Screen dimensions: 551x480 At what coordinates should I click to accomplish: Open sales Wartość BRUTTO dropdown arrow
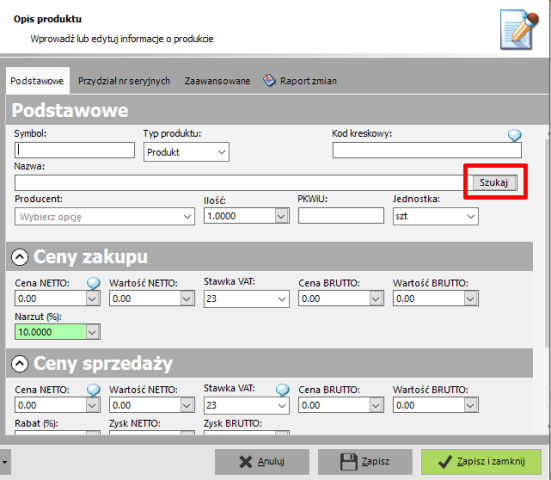pos(470,406)
